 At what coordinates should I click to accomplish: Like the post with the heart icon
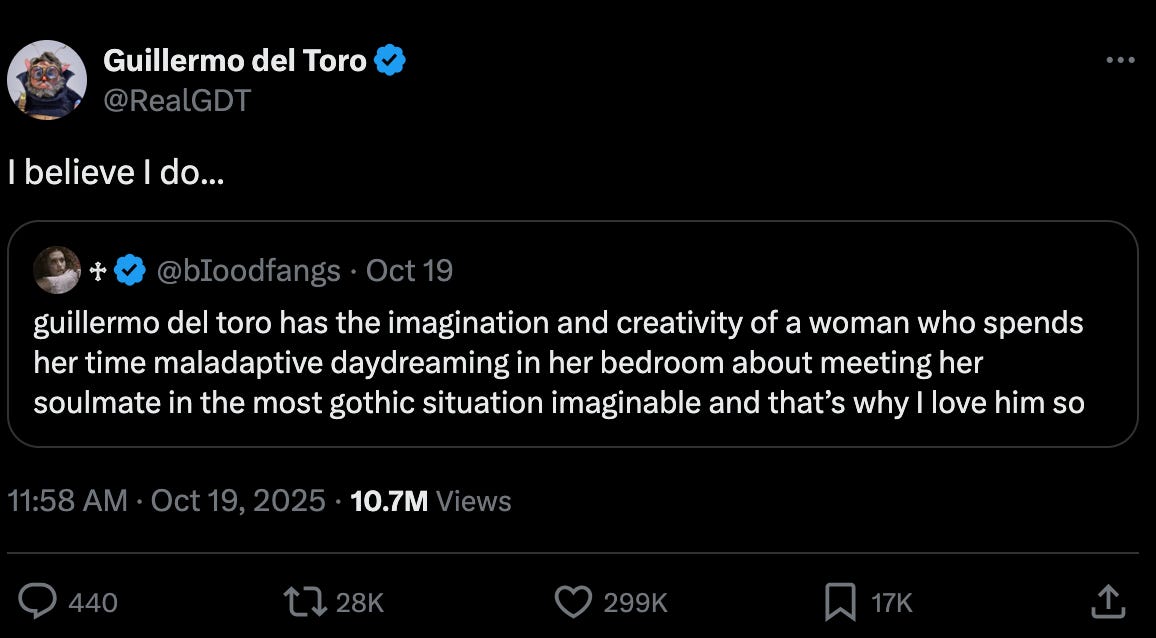coord(574,601)
